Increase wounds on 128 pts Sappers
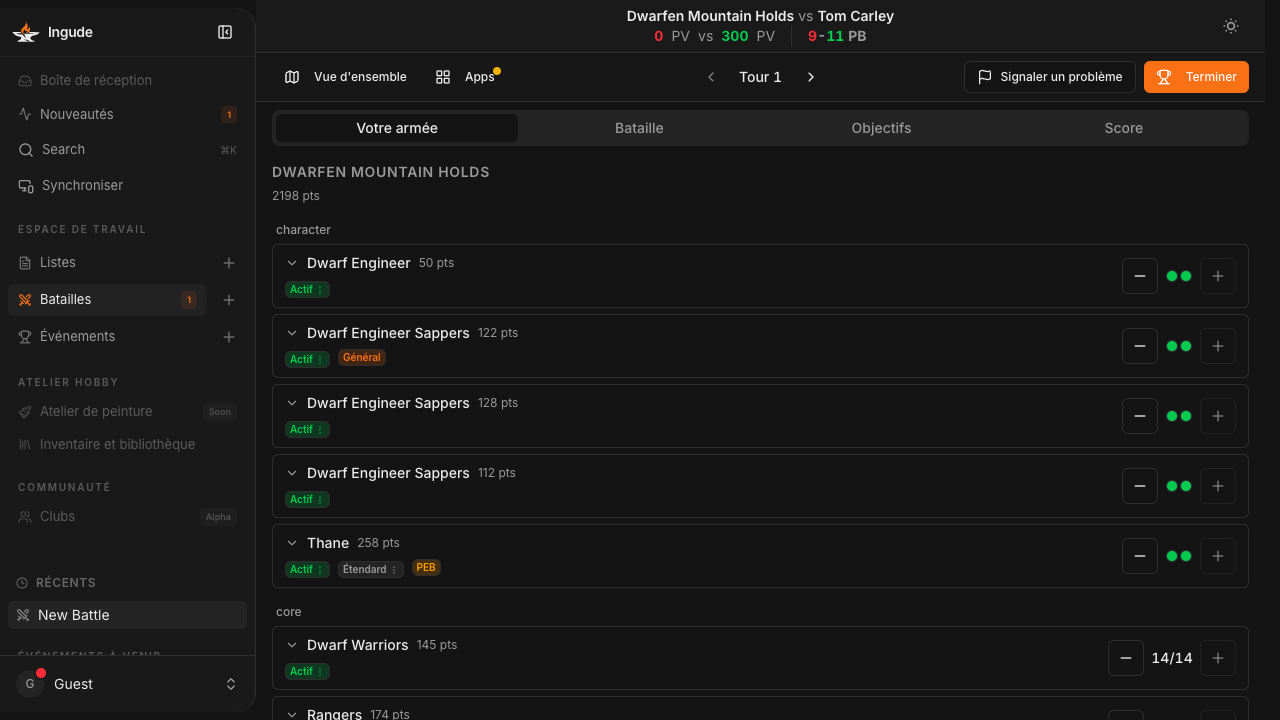Screen dimensions: 1280x720 tap(1218, 416)
